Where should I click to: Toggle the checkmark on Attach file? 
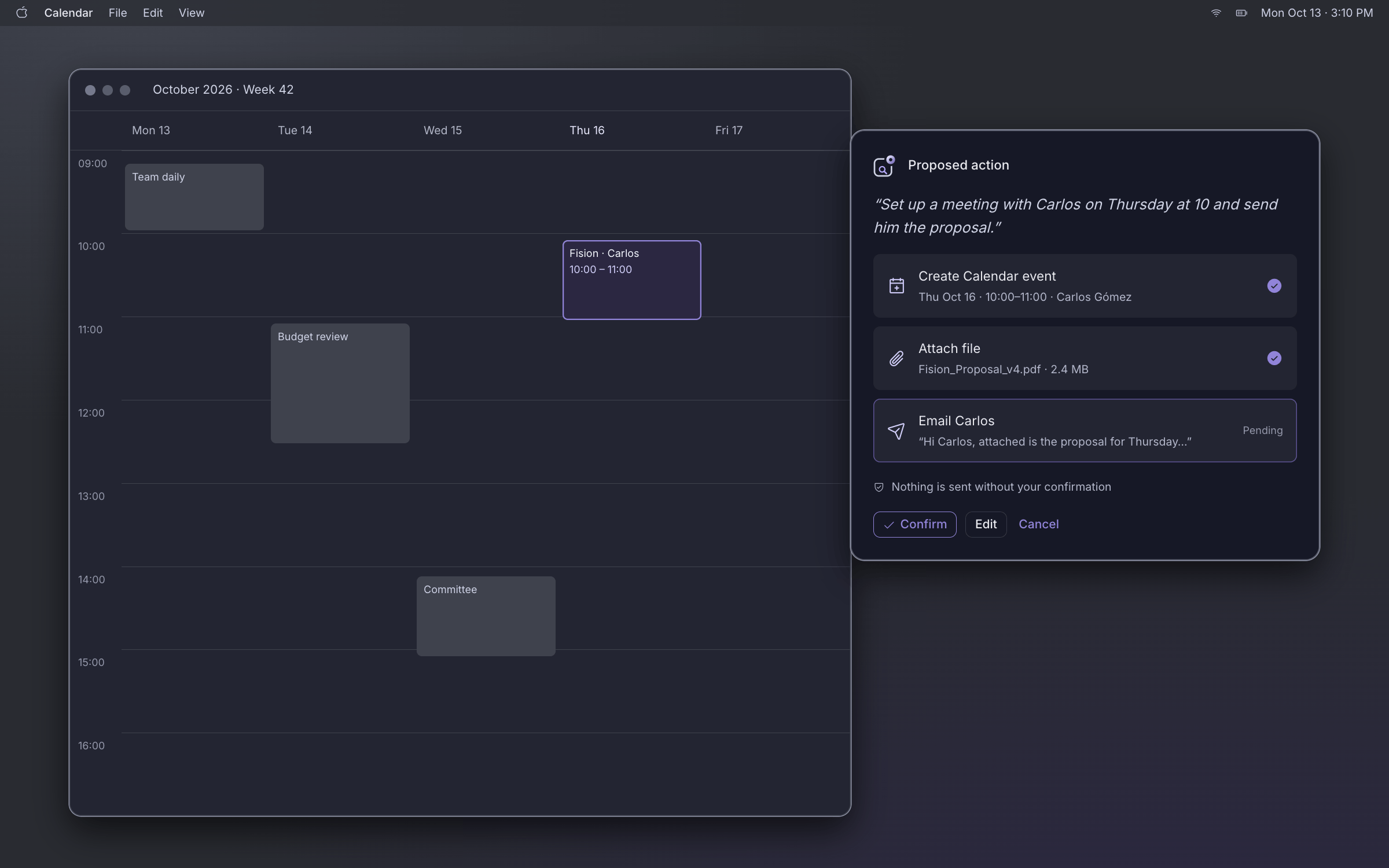point(1274,358)
